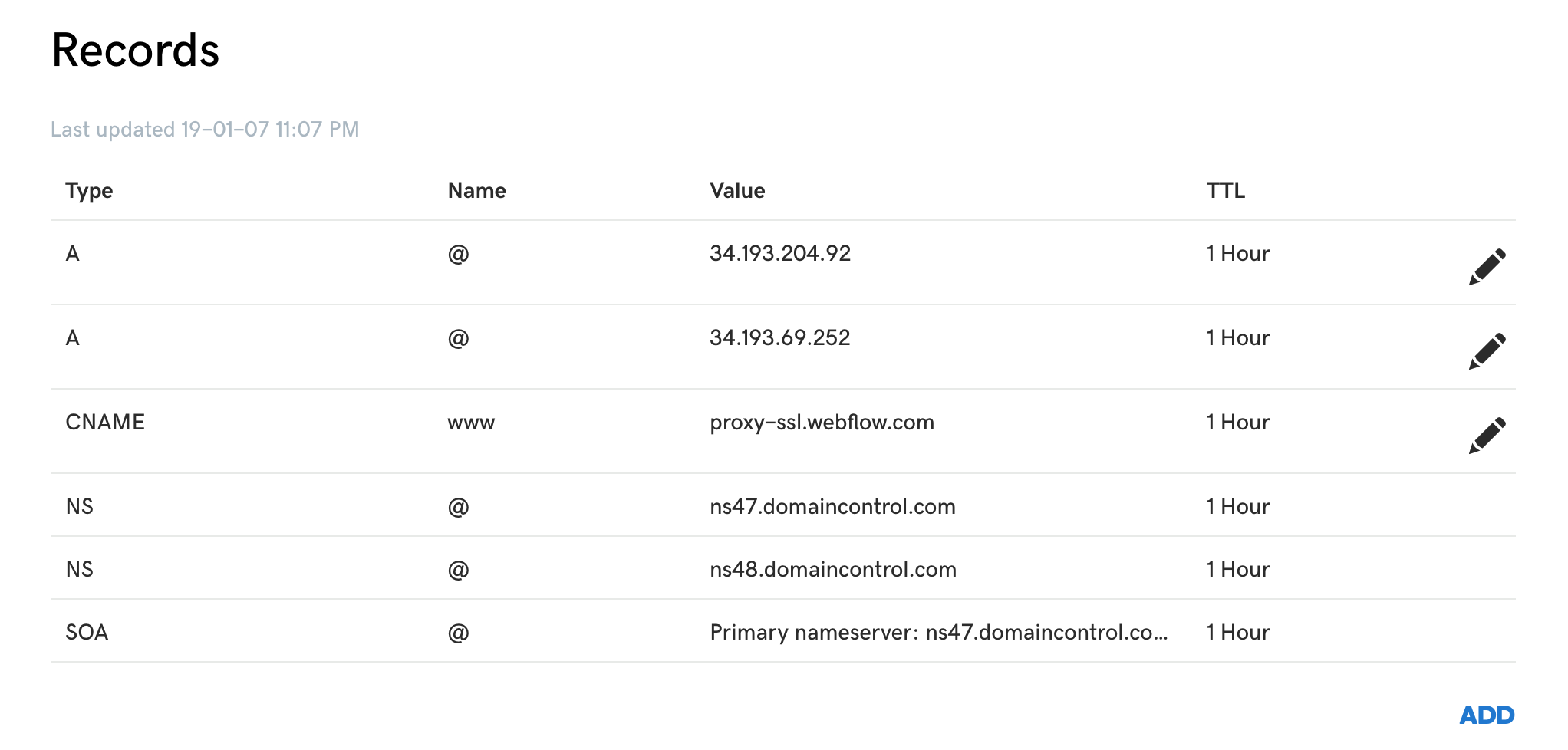
Task: Click the ADD record link
Action: click(x=1486, y=715)
